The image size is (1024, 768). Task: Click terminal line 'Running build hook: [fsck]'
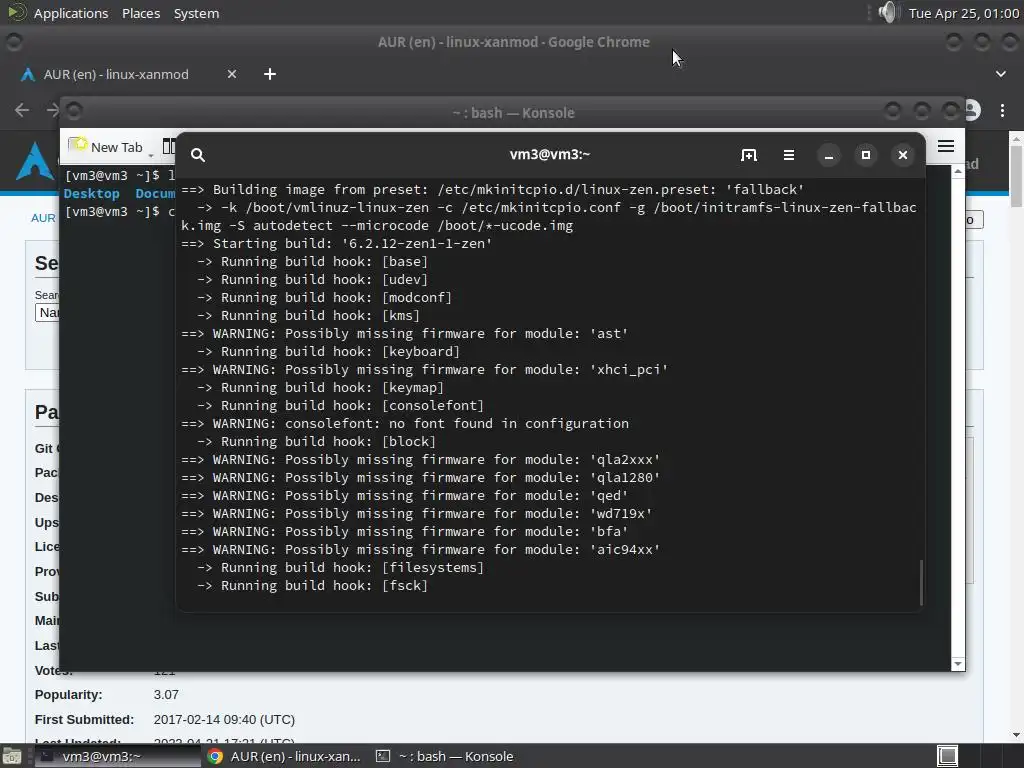(x=312, y=586)
